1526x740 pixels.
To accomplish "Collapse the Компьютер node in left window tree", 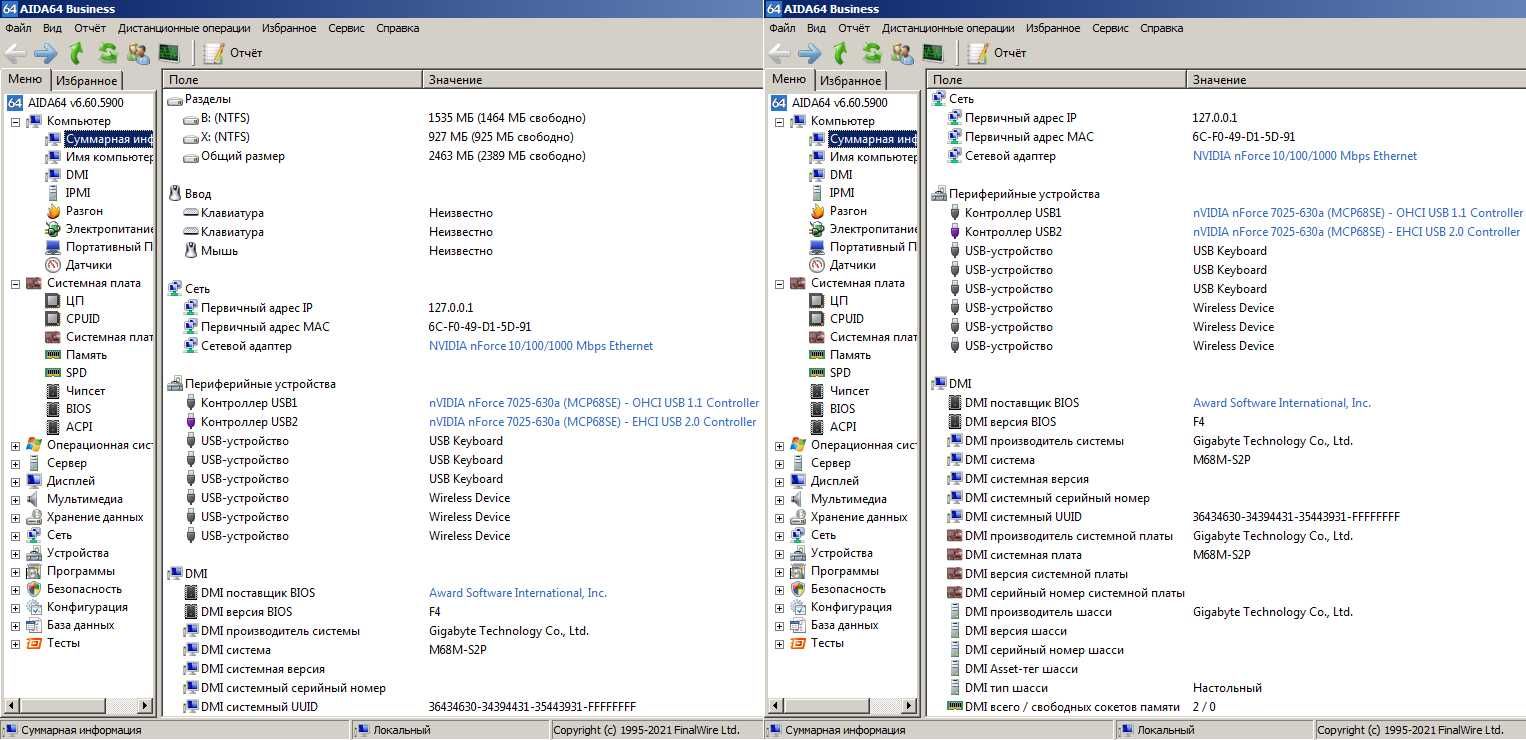I will tap(15, 121).
